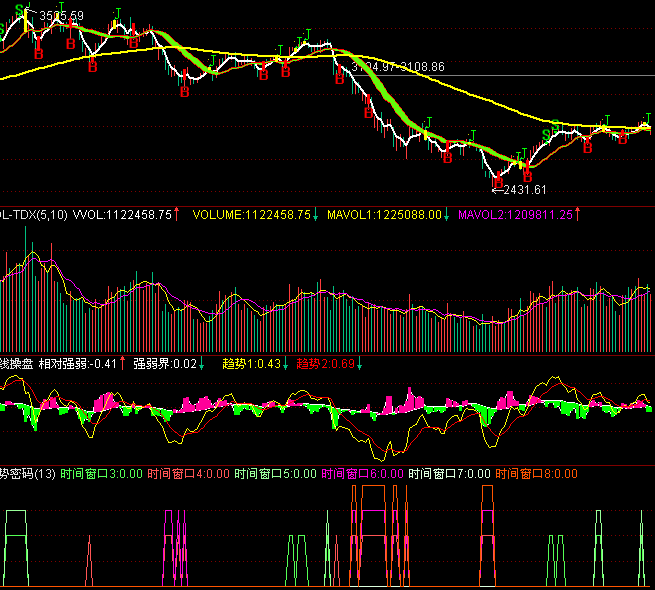Click the green S marker beside 3505.59 high
Image resolution: width=655 pixels, height=590 pixels.
[x=20, y=9]
